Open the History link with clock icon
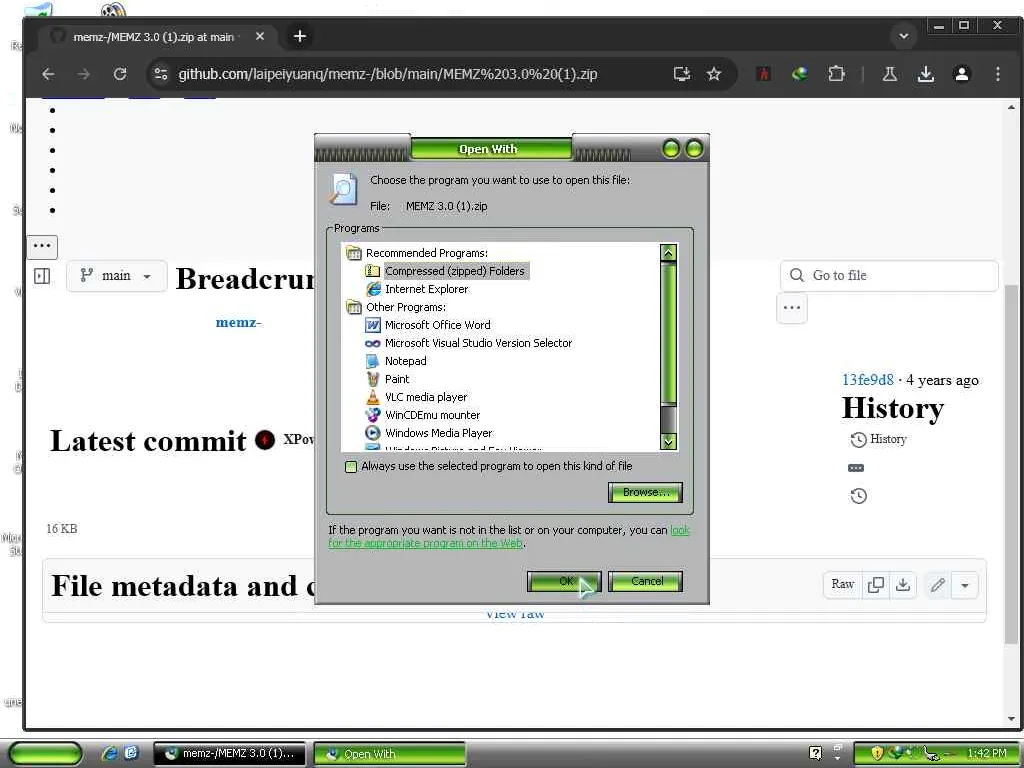Viewport: 1024px width, 768px height. [878, 440]
